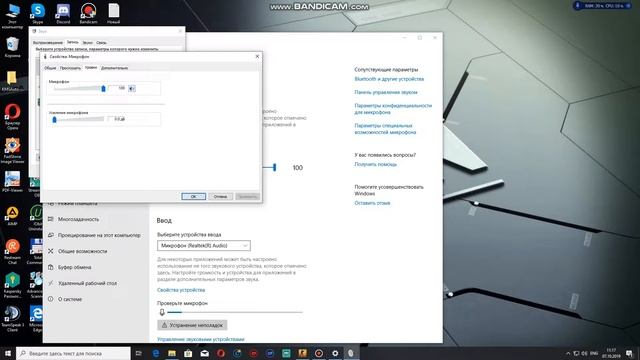Open Управление звуковыми устройствами link
The width and height of the screenshot is (640, 360).
point(201,339)
